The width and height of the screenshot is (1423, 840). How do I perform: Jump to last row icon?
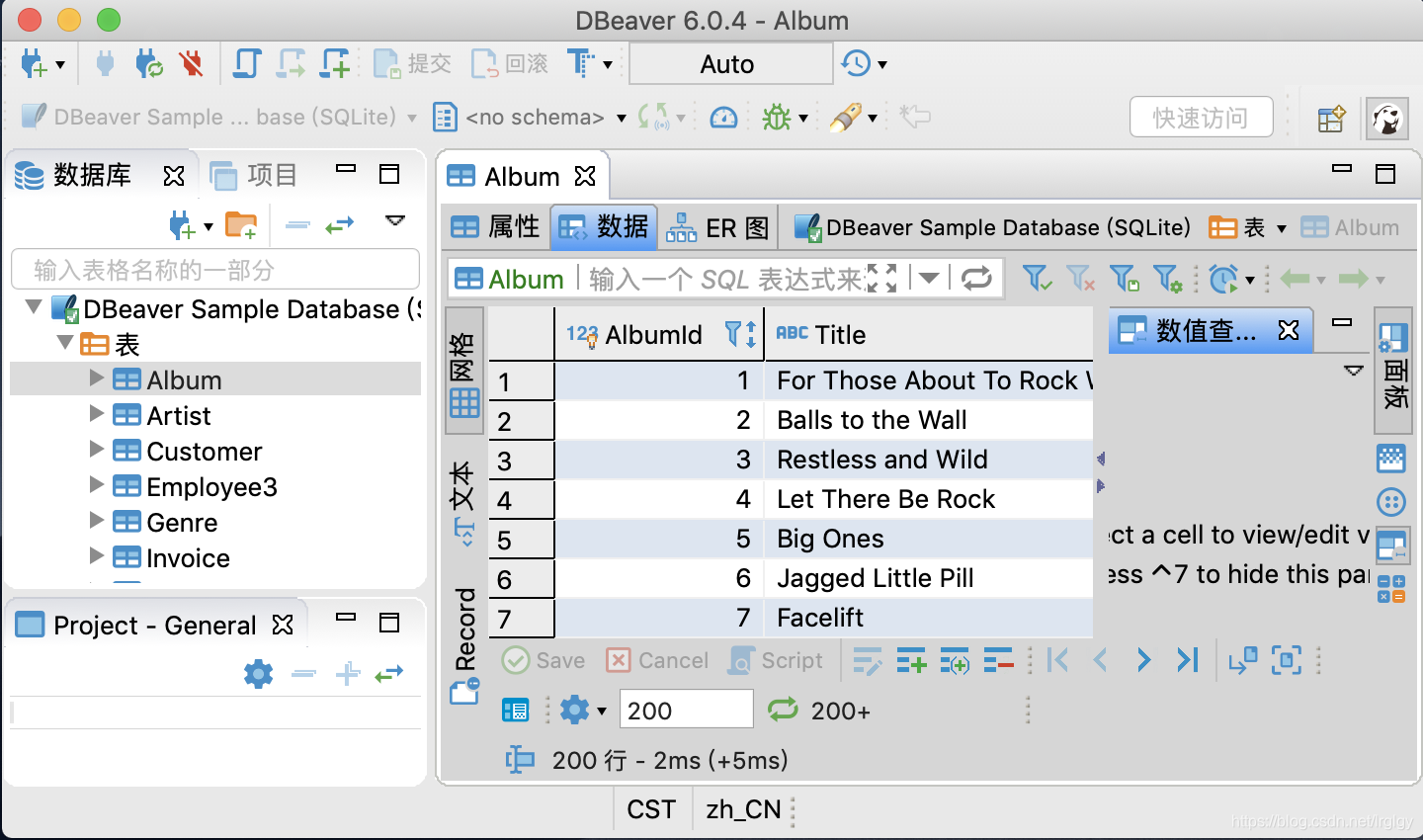click(x=1187, y=659)
